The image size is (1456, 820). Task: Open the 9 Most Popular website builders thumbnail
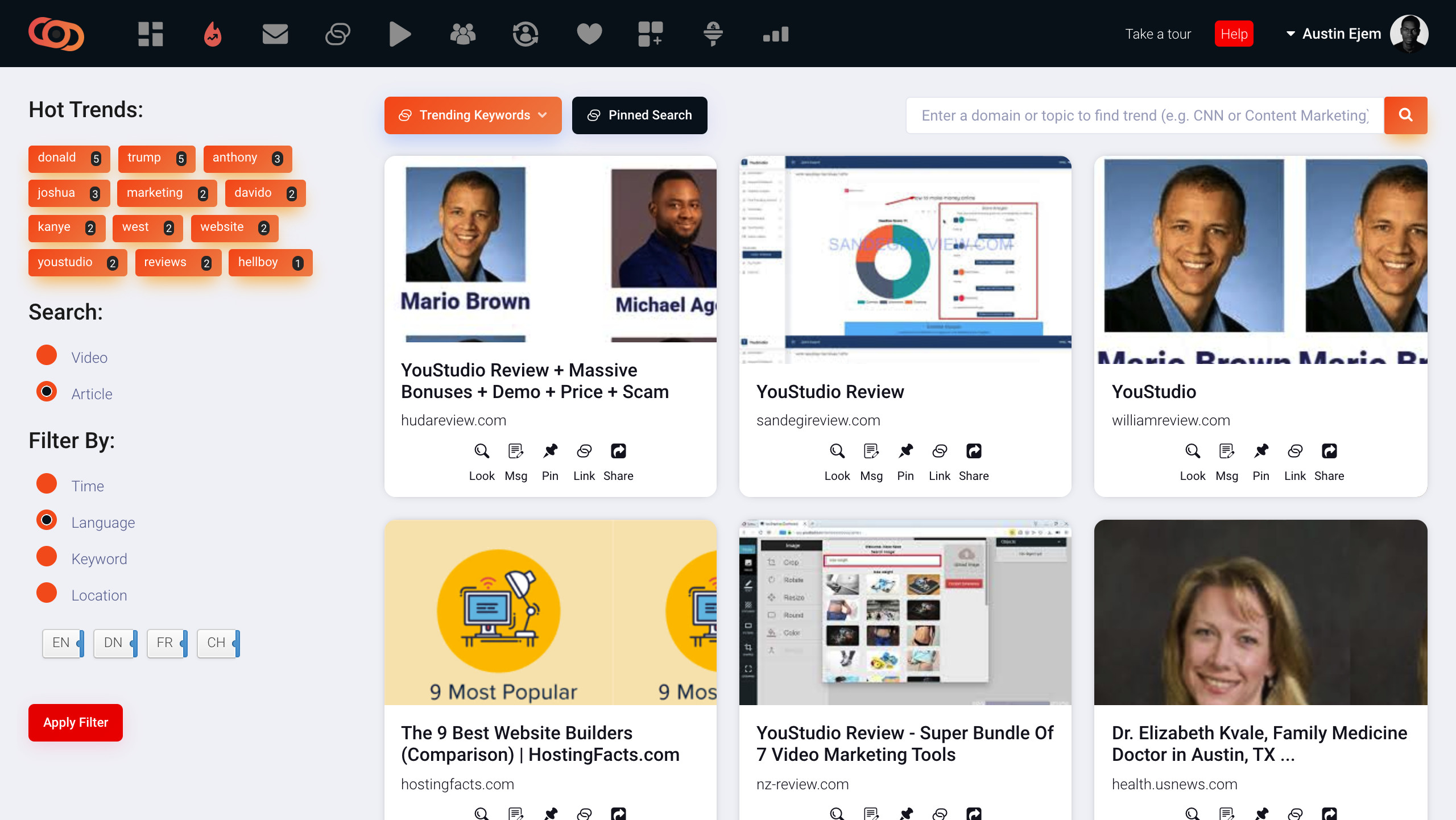(x=551, y=612)
